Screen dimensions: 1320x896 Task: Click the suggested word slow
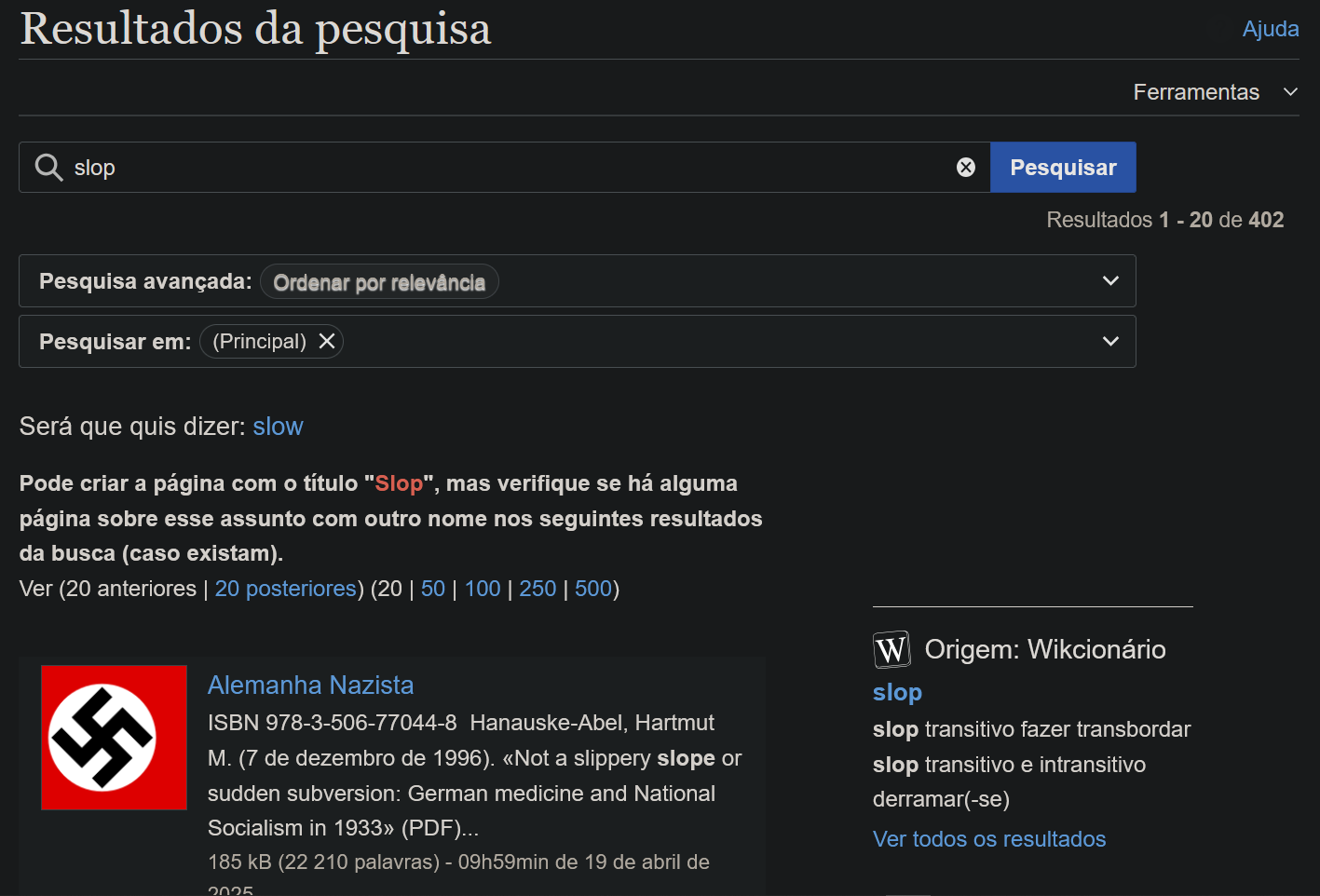[x=278, y=427]
